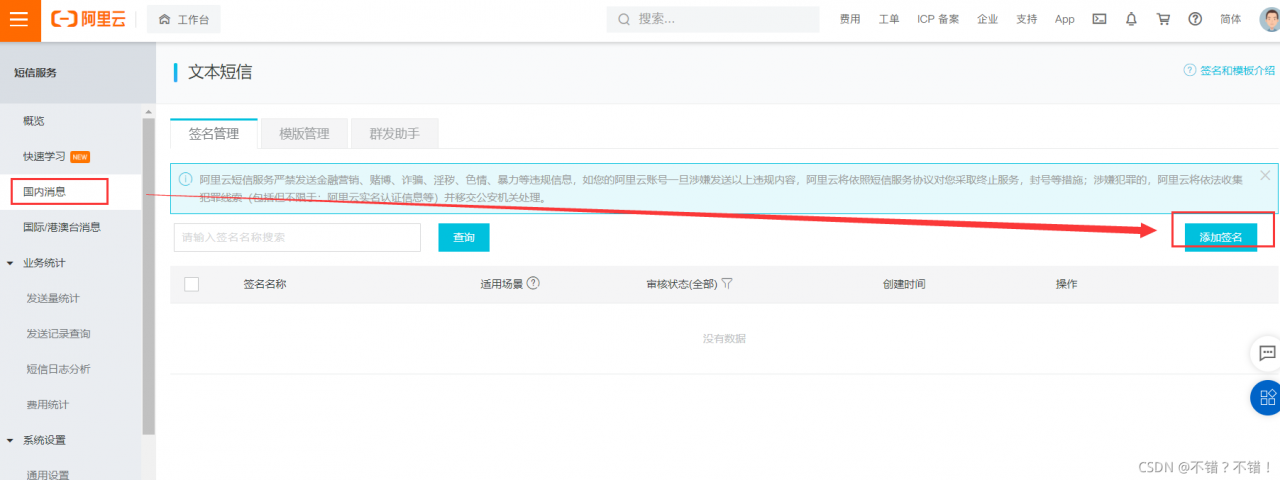Image resolution: width=1280 pixels, height=480 pixels.
Task: Click the 查询 button
Action: 464,237
